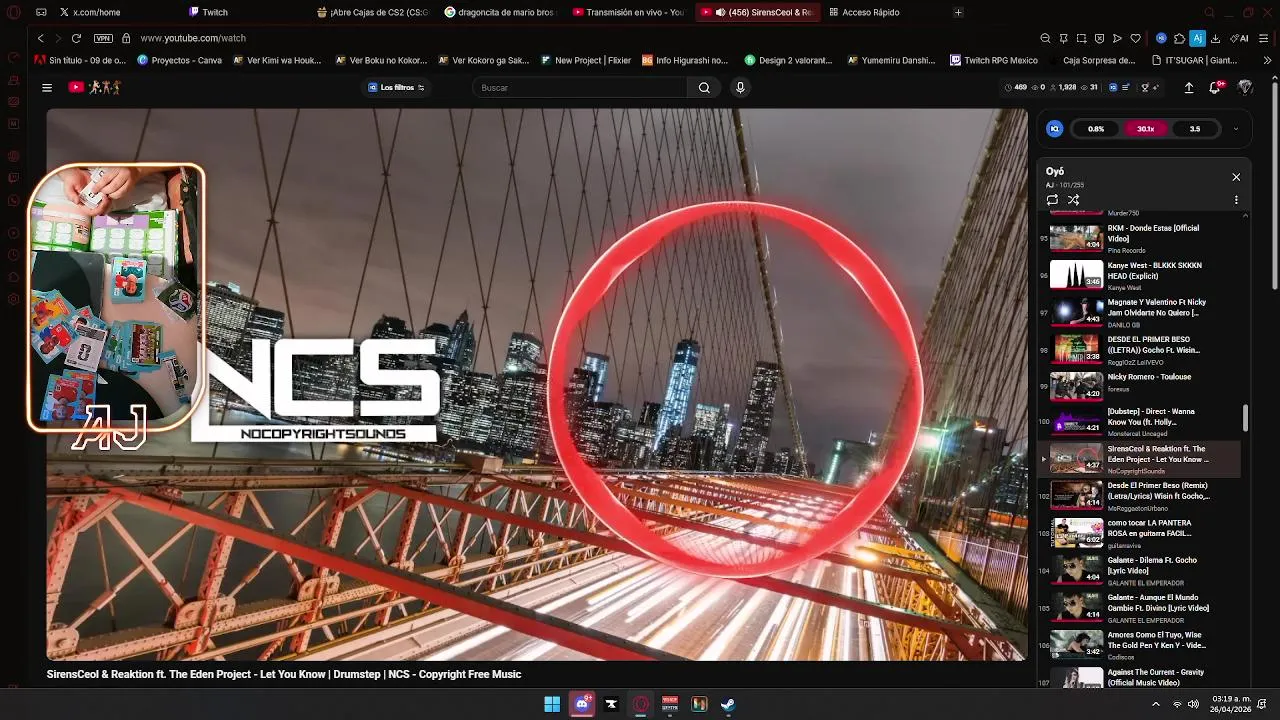Image resolution: width=1280 pixels, height=720 pixels.
Task: Open Info Higurashi bookmark
Action: pyautogui.click(x=685, y=60)
